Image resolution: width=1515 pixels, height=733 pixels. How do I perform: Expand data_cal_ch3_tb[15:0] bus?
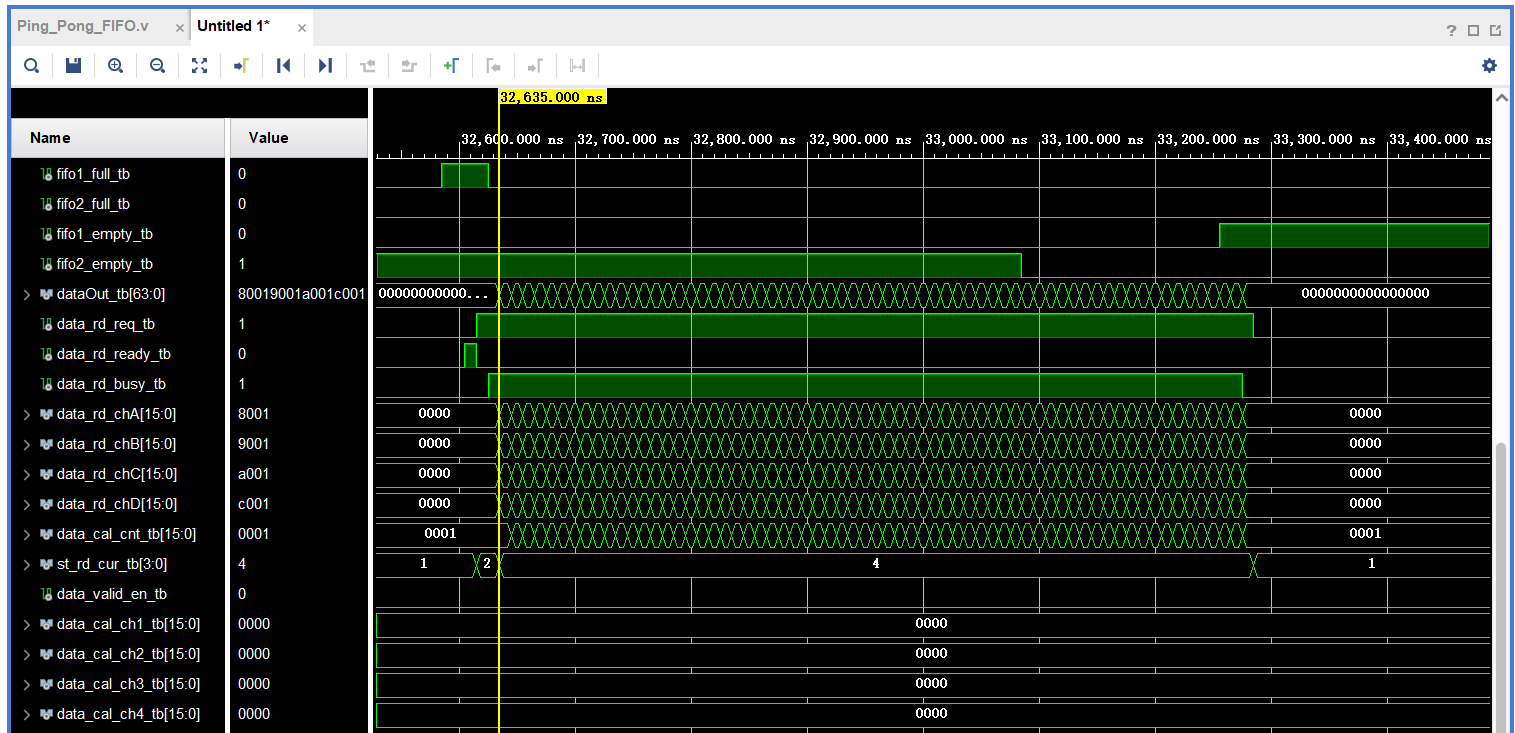(x=26, y=684)
